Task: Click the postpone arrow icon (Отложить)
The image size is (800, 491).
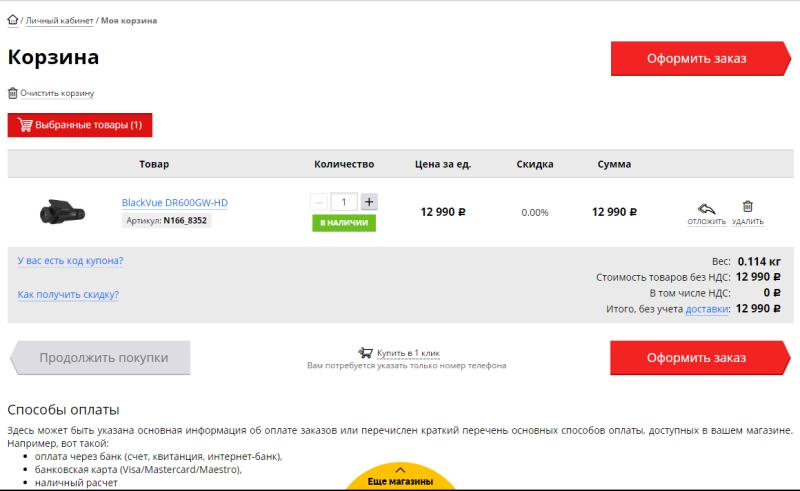Action: (x=706, y=208)
